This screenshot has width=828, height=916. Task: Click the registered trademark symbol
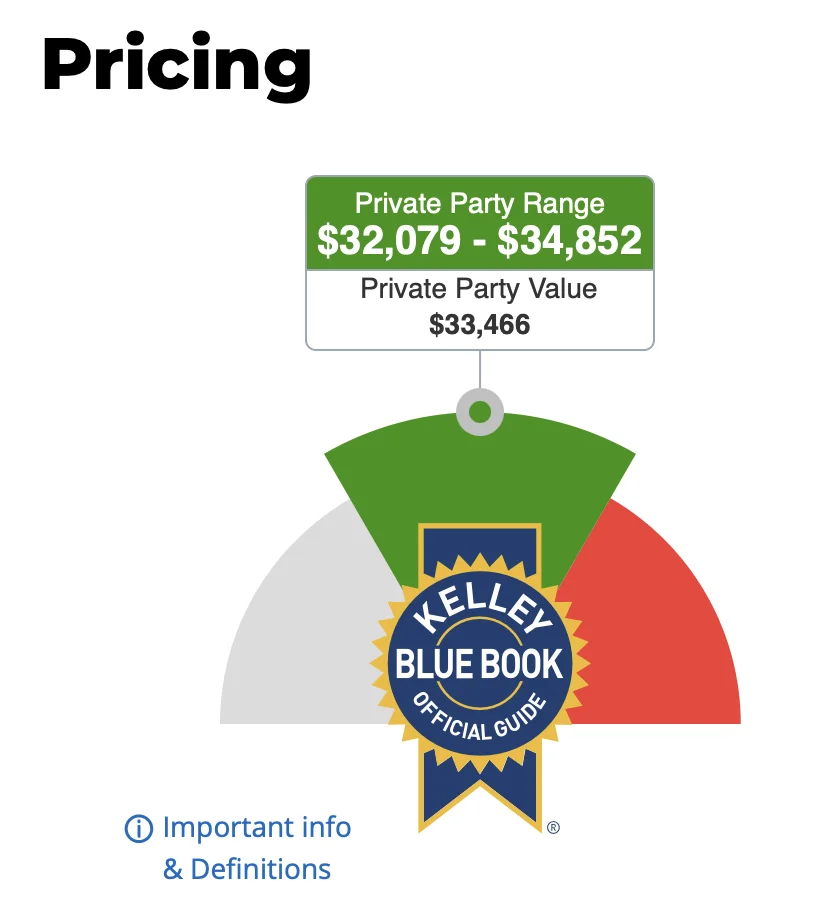(553, 827)
